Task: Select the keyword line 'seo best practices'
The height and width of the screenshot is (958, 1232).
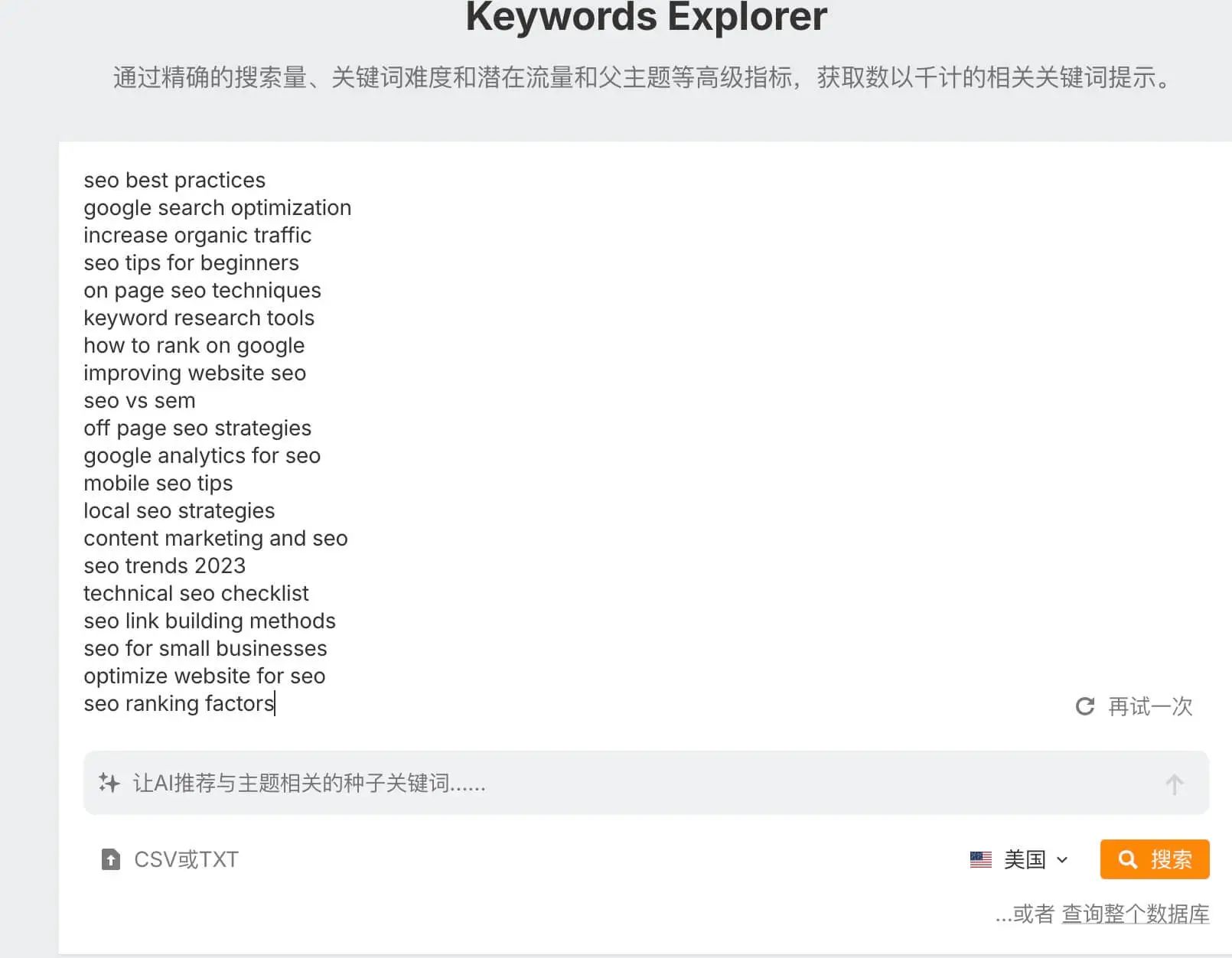Action: coord(174,180)
